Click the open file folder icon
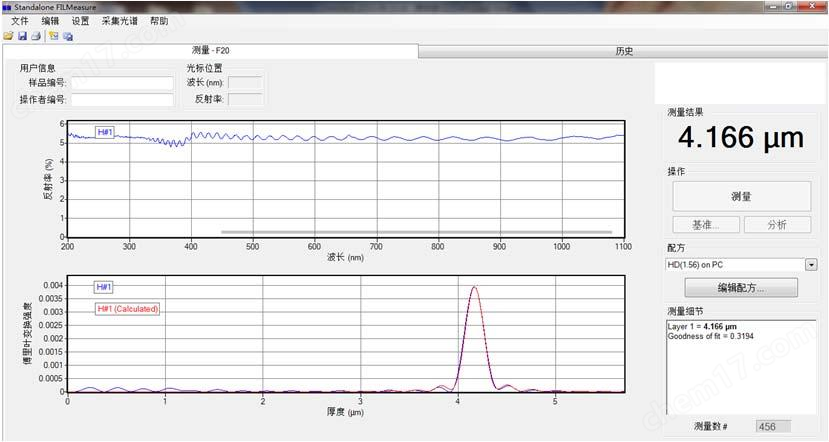829x442 pixels. coord(9,36)
